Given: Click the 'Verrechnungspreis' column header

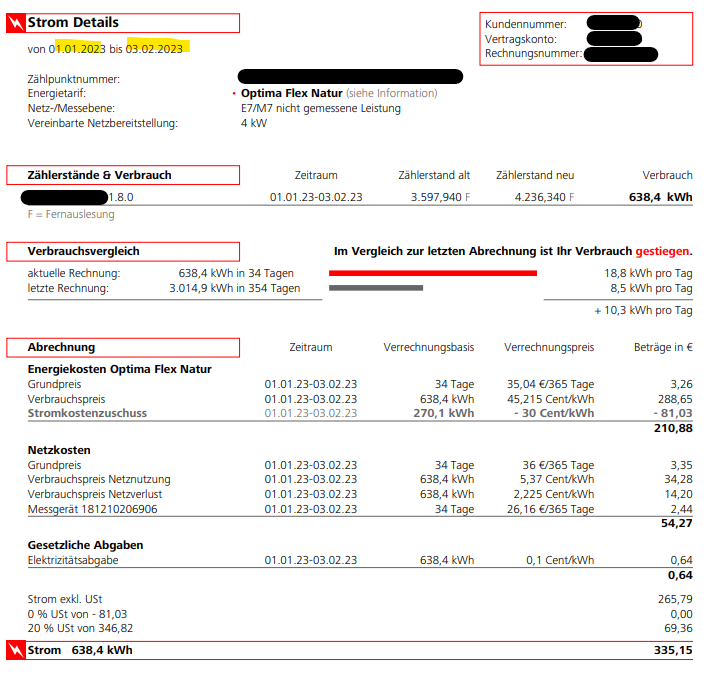Looking at the screenshot, I should point(549,347).
